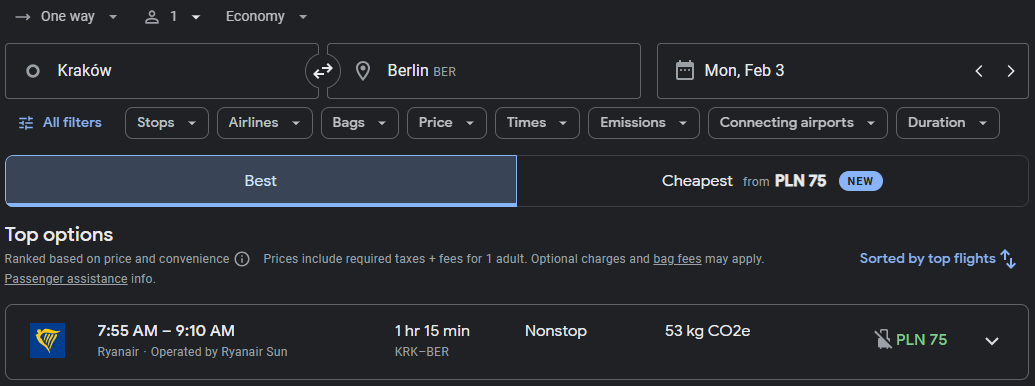Open the bag fees link

tap(677, 259)
